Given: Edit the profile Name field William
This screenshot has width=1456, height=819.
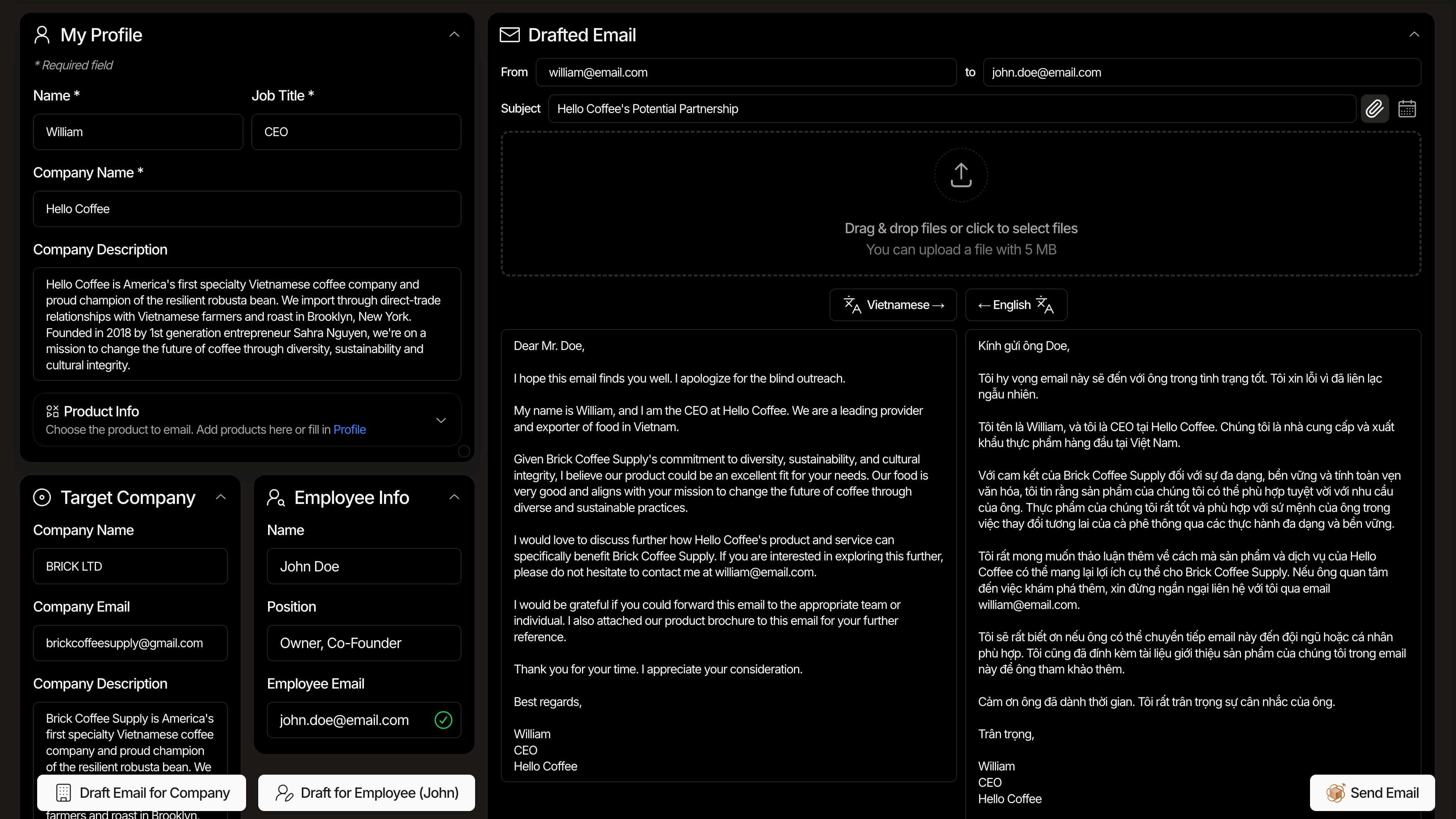Looking at the screenshot, I should point(138,132).
